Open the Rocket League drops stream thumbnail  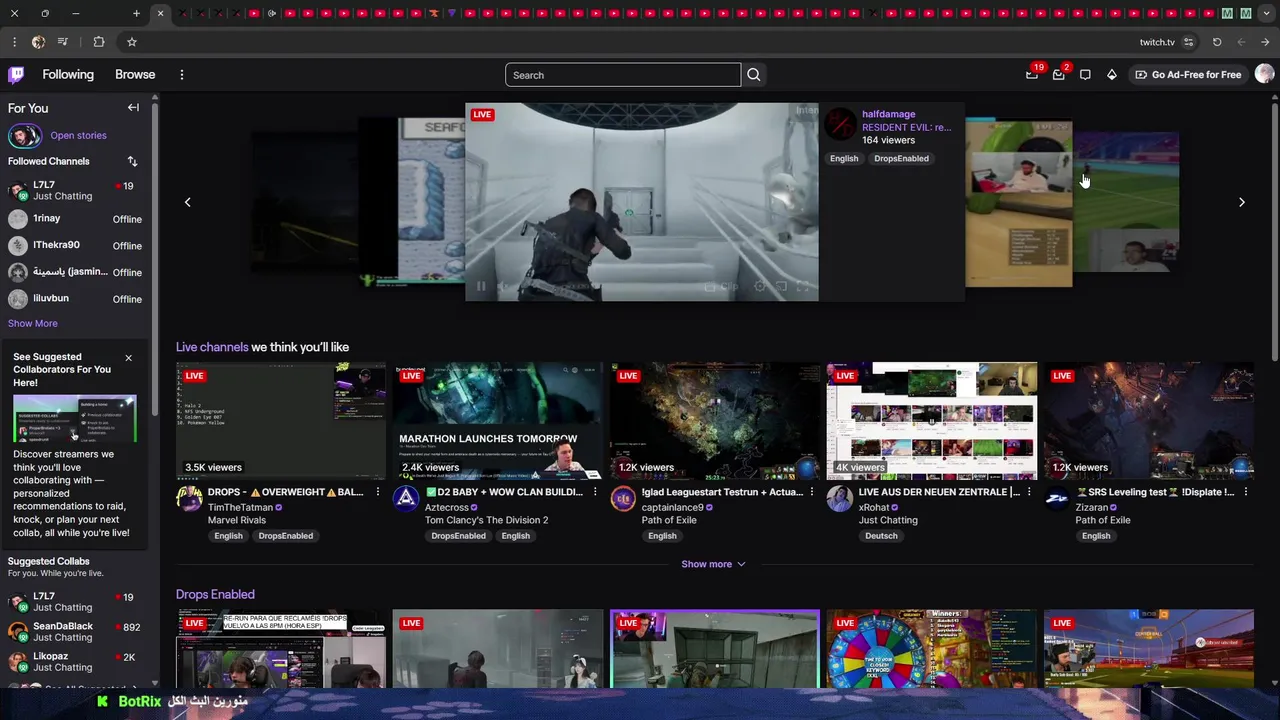tap(1149, 648)
